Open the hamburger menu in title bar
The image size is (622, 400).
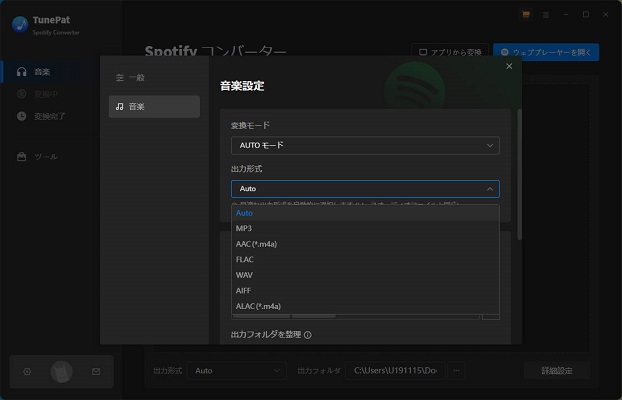click(546, 15)
